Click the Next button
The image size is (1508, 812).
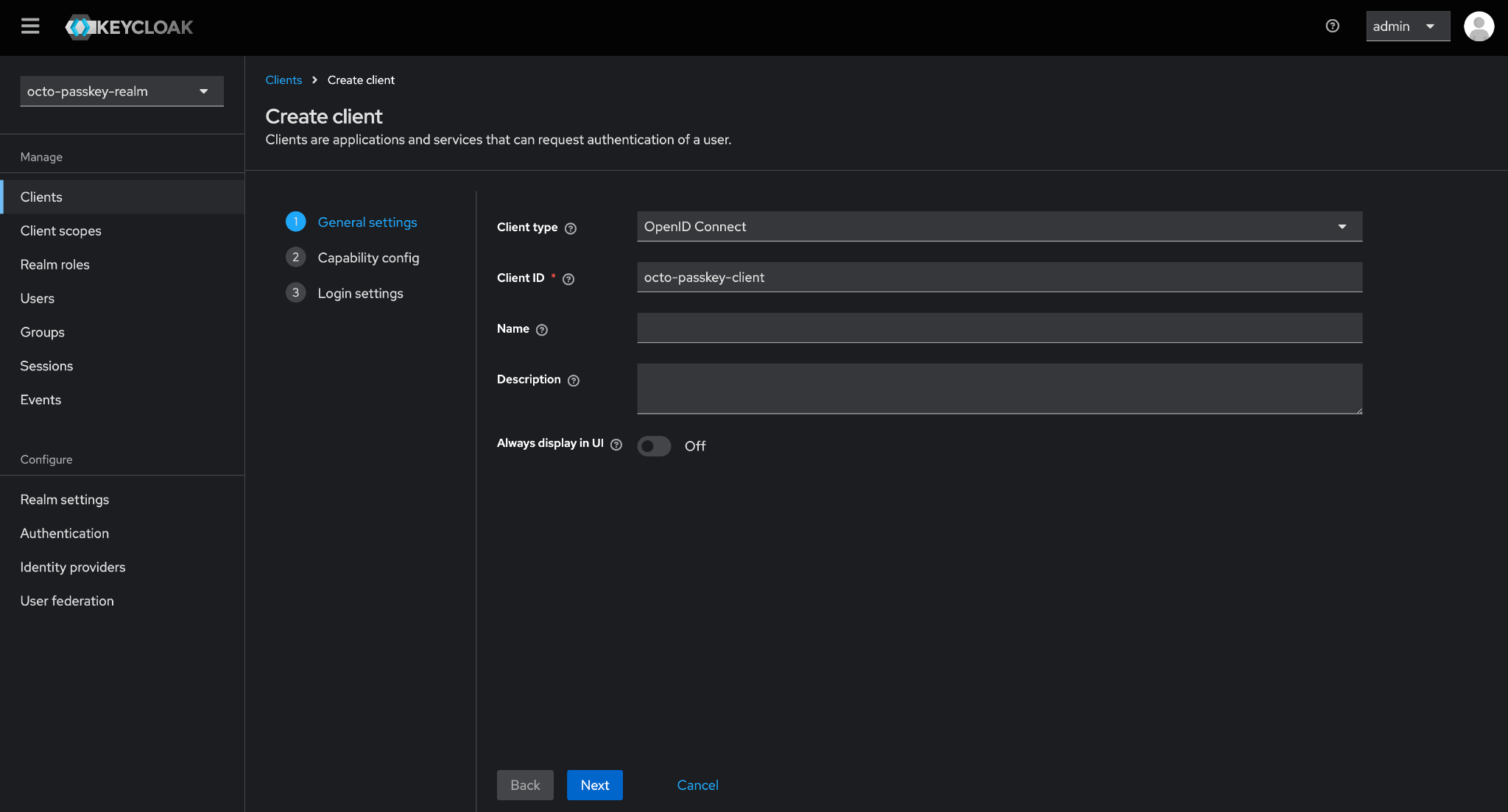pyautogui.click(x=594, y=785)
